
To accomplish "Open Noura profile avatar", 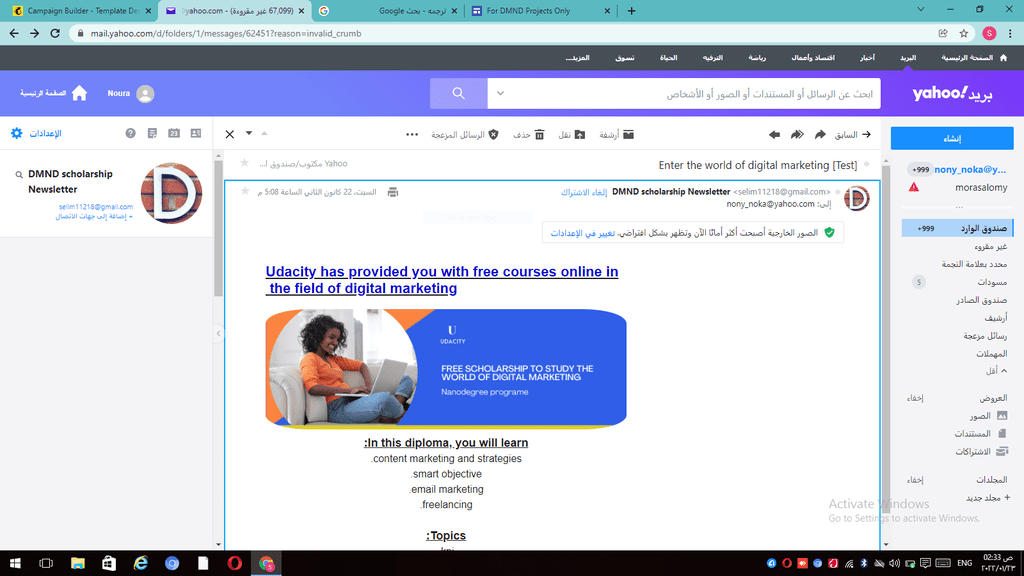I will (x=145, y=93).
